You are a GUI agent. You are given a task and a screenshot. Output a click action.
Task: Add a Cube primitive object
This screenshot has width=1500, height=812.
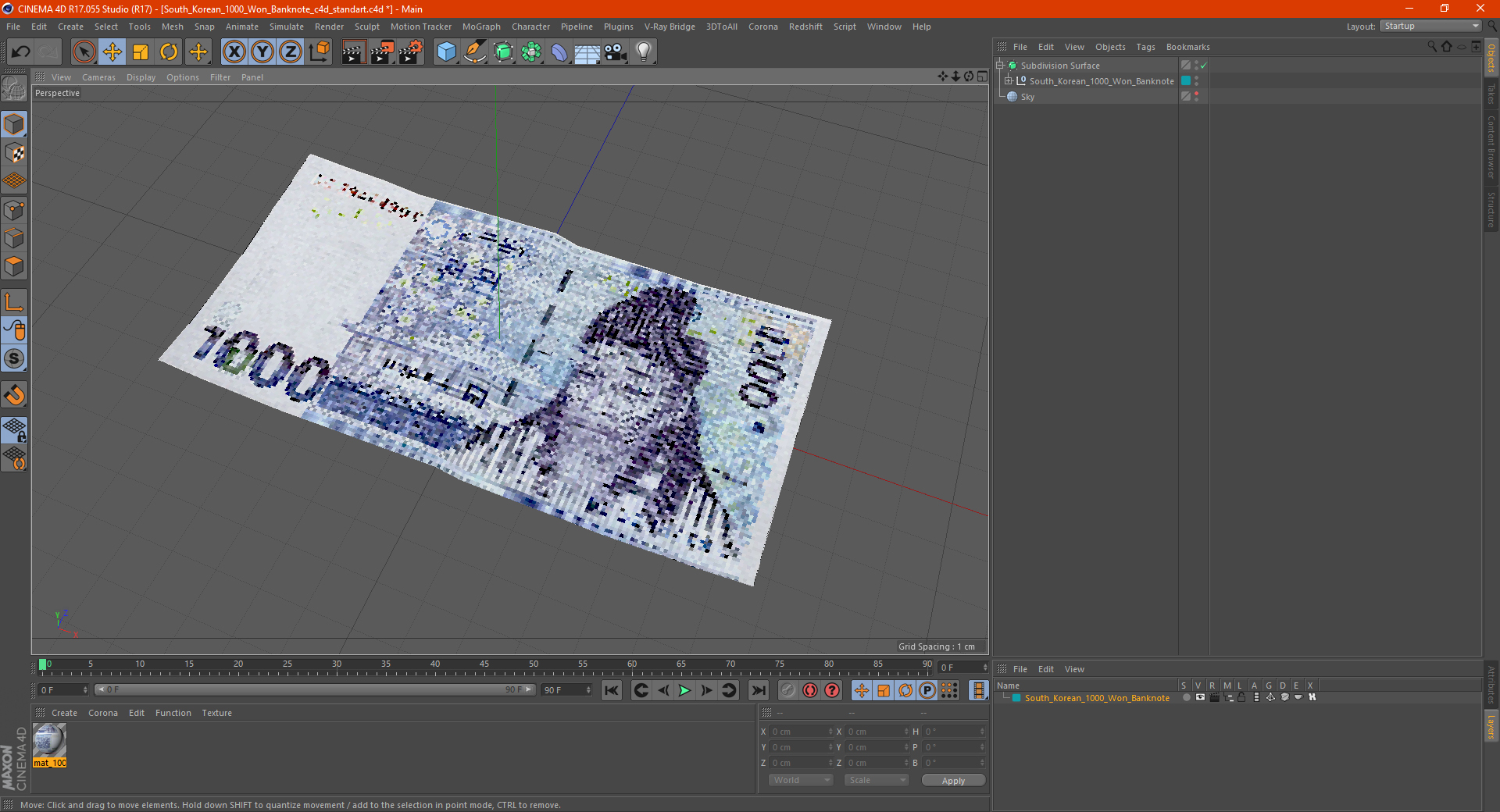[447, 52]
